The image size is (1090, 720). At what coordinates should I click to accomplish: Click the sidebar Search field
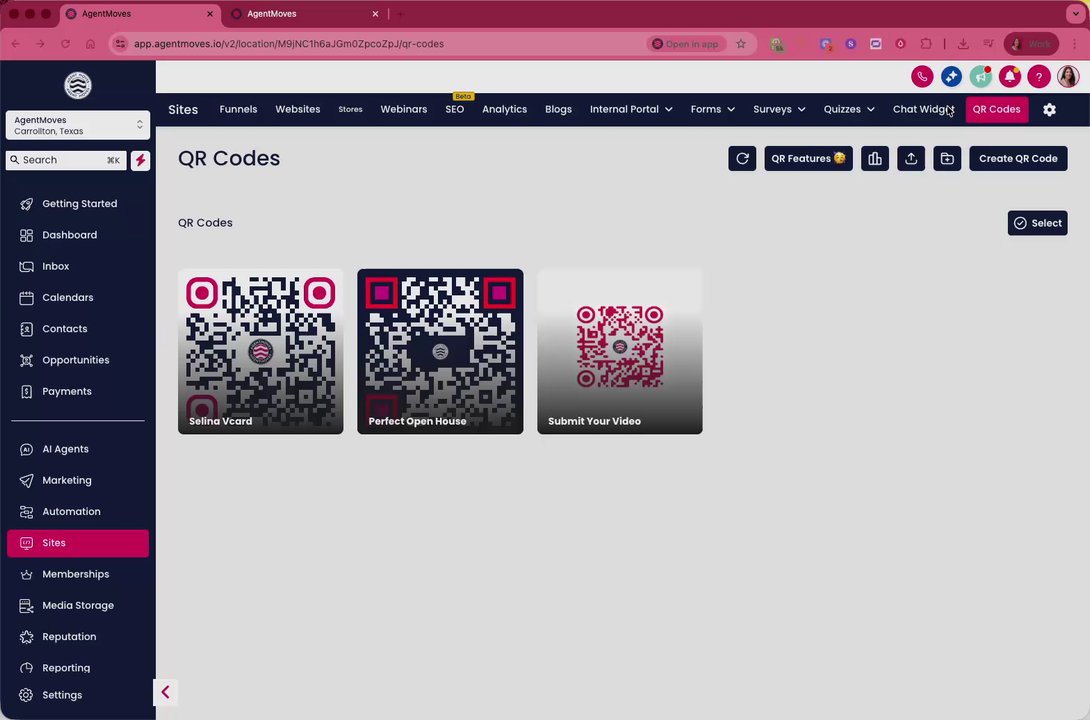coord(66,160)
